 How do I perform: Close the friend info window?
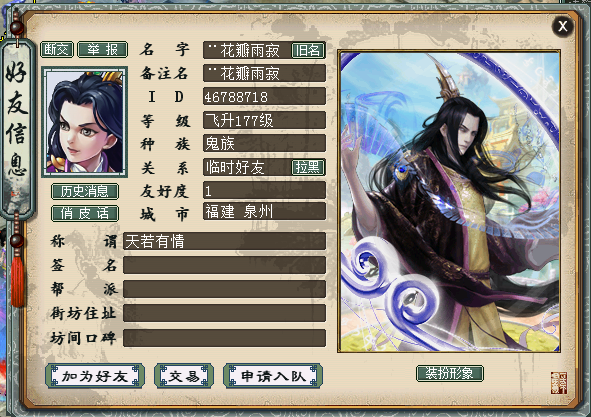point(563,26)
